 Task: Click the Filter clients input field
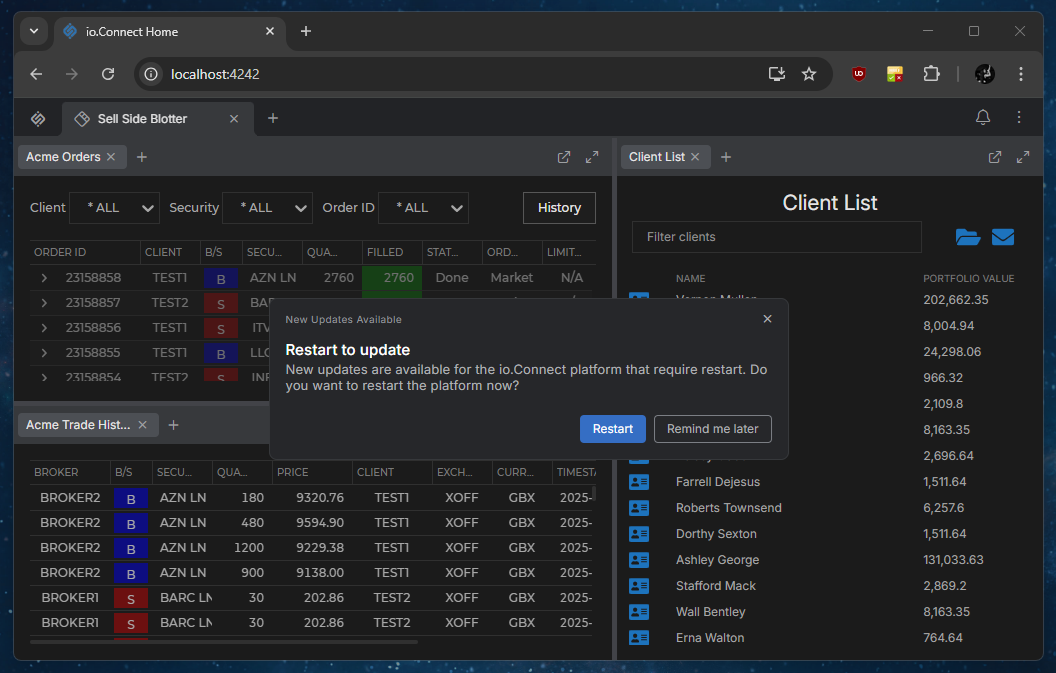777,237
